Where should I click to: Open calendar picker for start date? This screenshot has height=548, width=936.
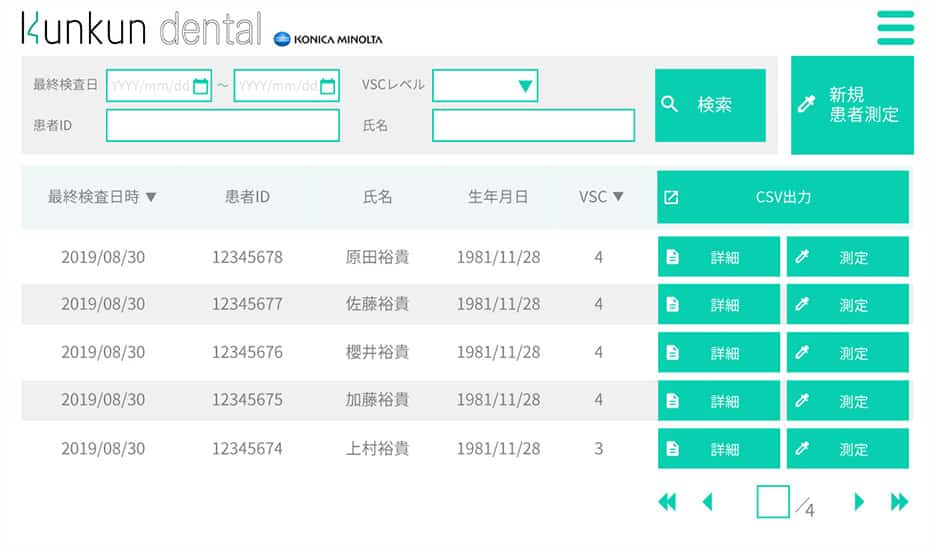[x=201, y=86]
